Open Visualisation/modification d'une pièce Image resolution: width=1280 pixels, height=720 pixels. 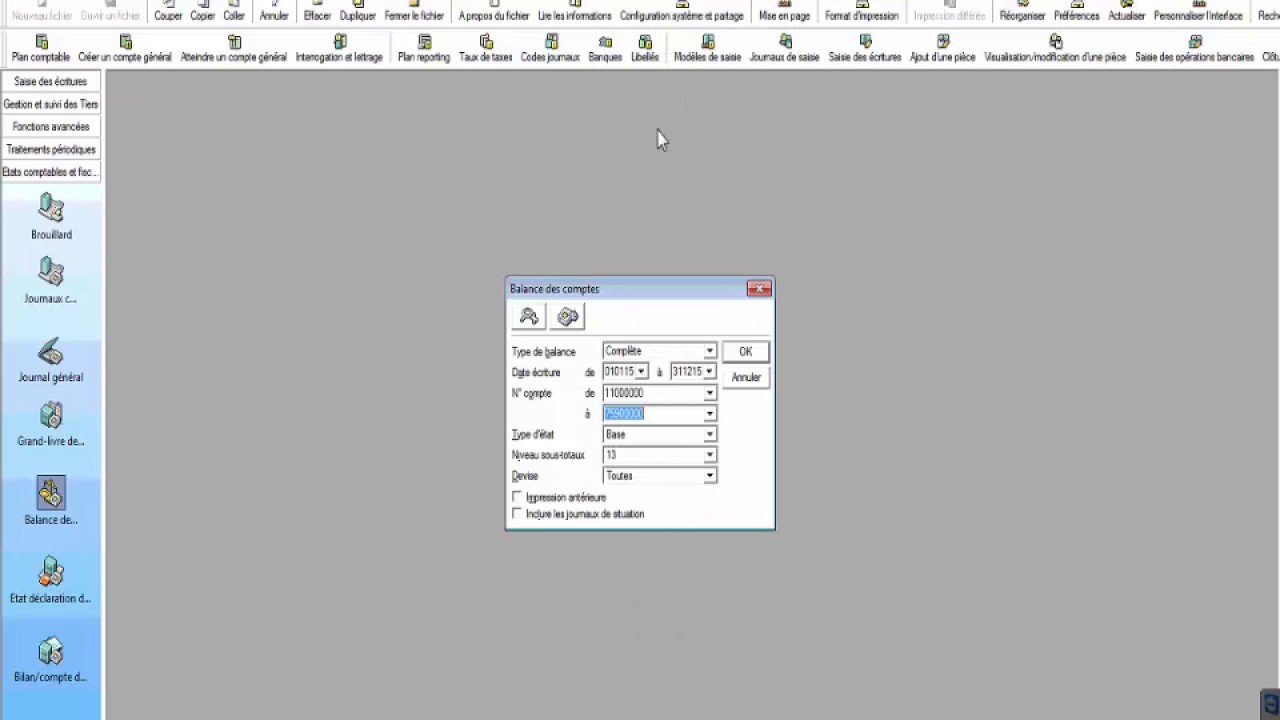[x=1055, y=49]
